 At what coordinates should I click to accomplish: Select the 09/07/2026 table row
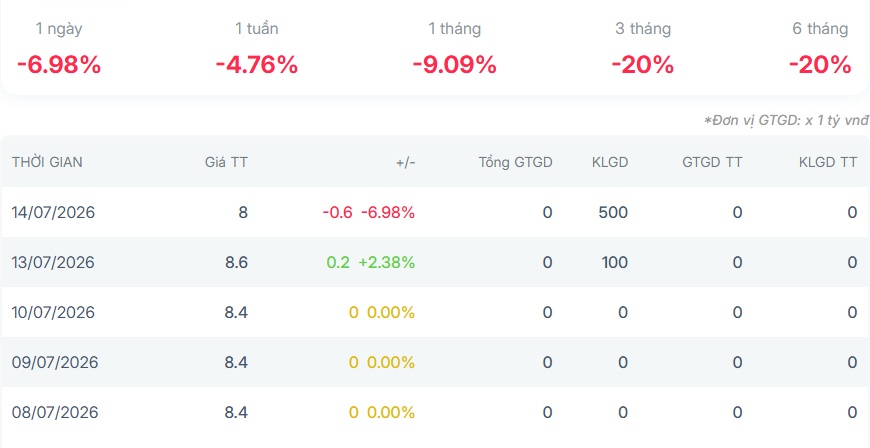[435, 362]
